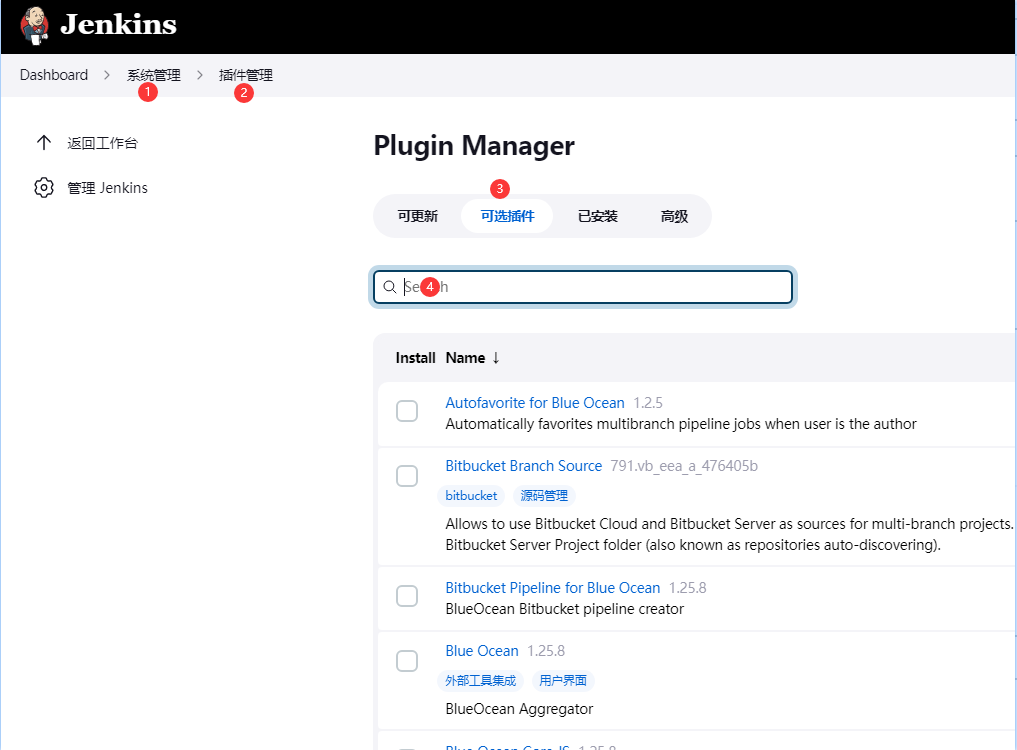Screen dimensions: 1017x750
Task: Click the Plugin Manager heading
Action: [x=474, y=145]
